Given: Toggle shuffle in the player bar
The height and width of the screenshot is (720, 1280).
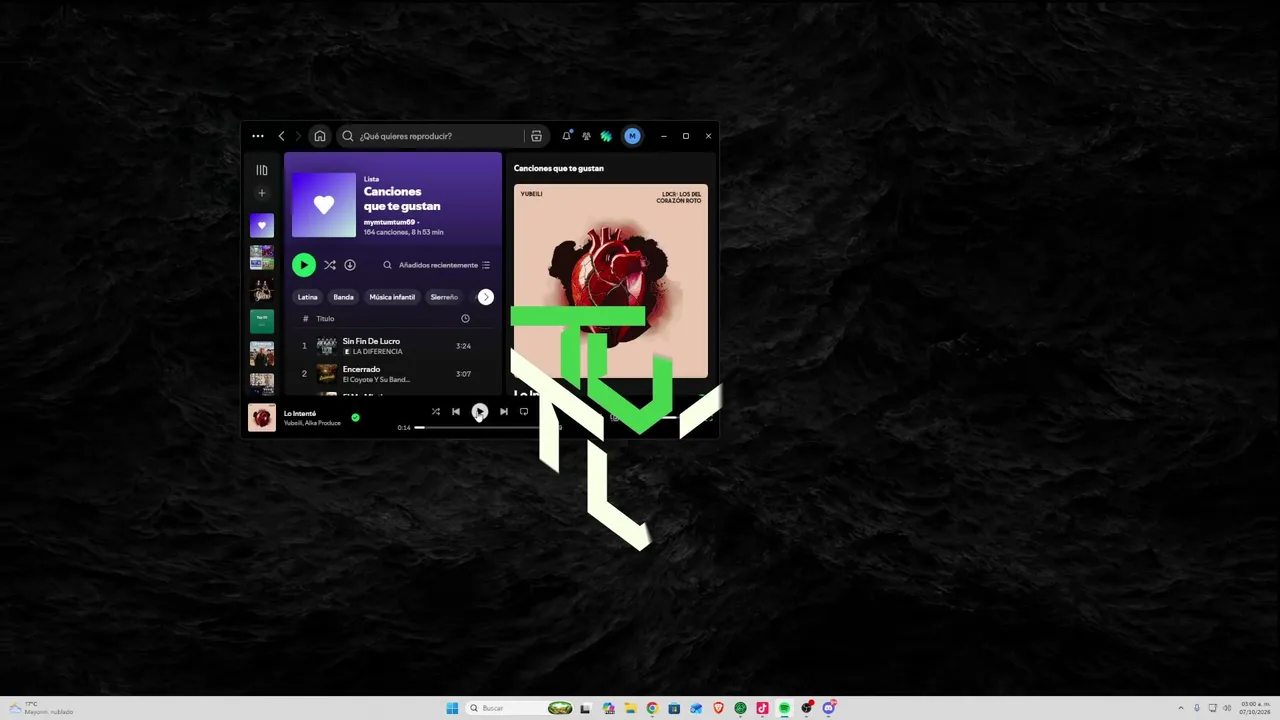Looking at the screenshot, I should (x=435, y=411).
